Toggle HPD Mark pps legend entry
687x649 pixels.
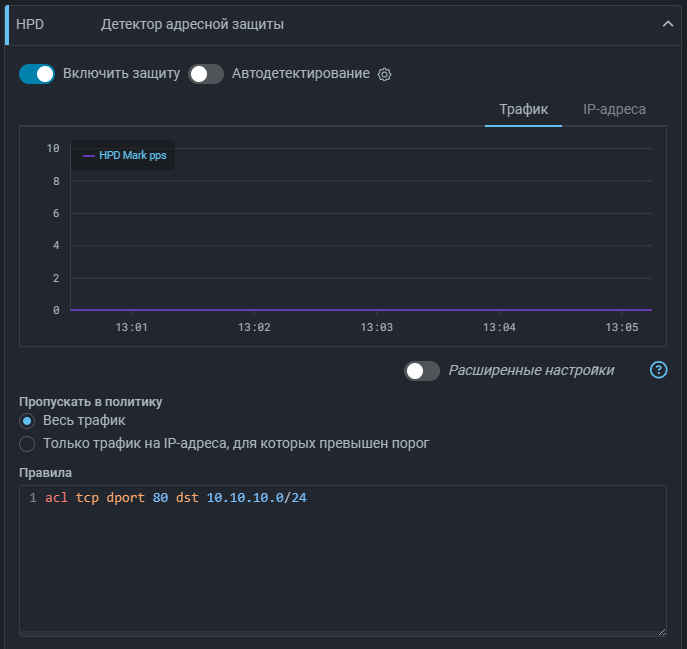tap(124, 156)
